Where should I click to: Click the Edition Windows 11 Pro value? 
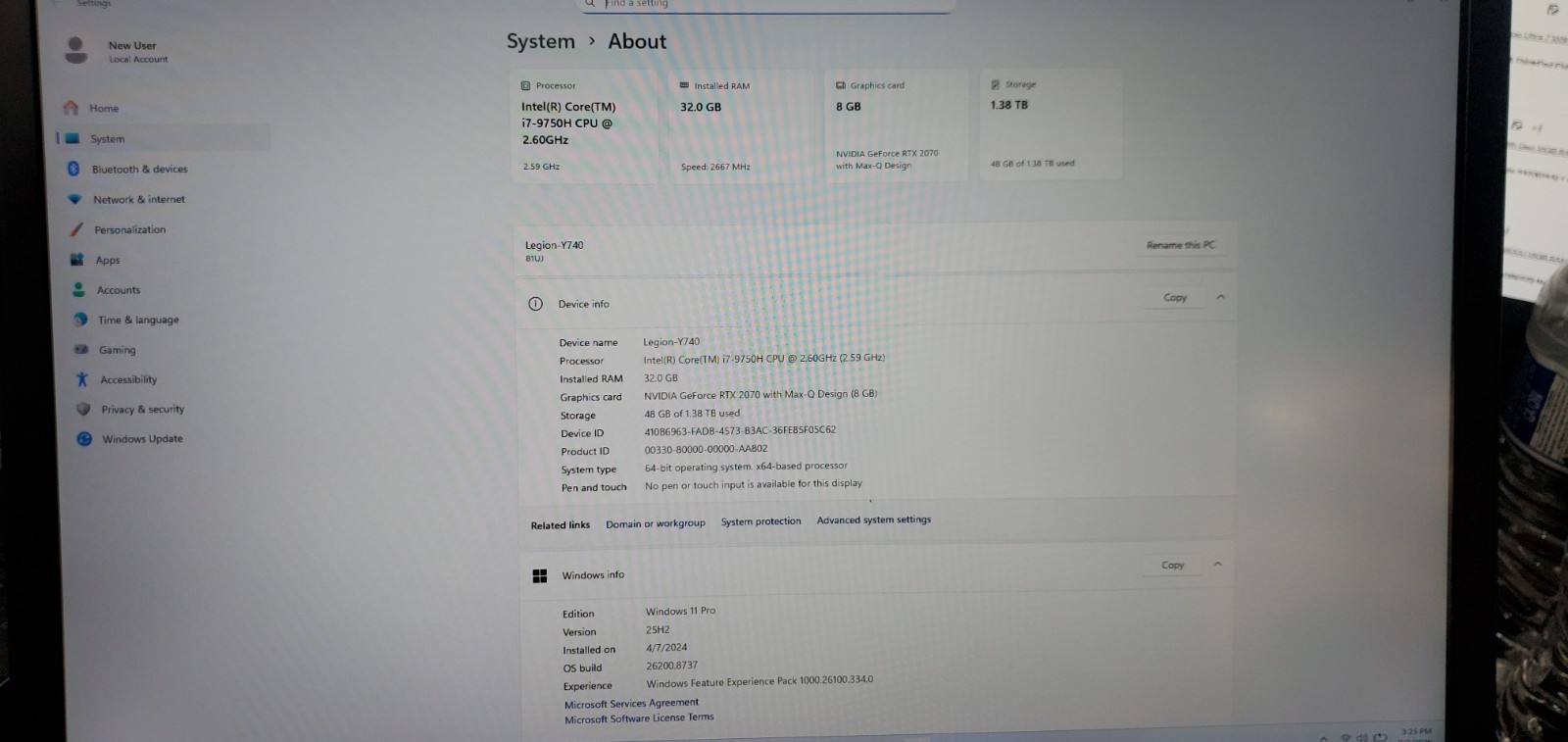(680, 611)
